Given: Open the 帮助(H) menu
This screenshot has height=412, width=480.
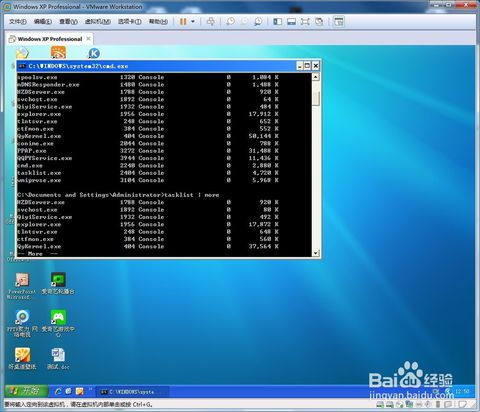Looking at the screenshot, I should pyautogui.click(x=158, y=22).
